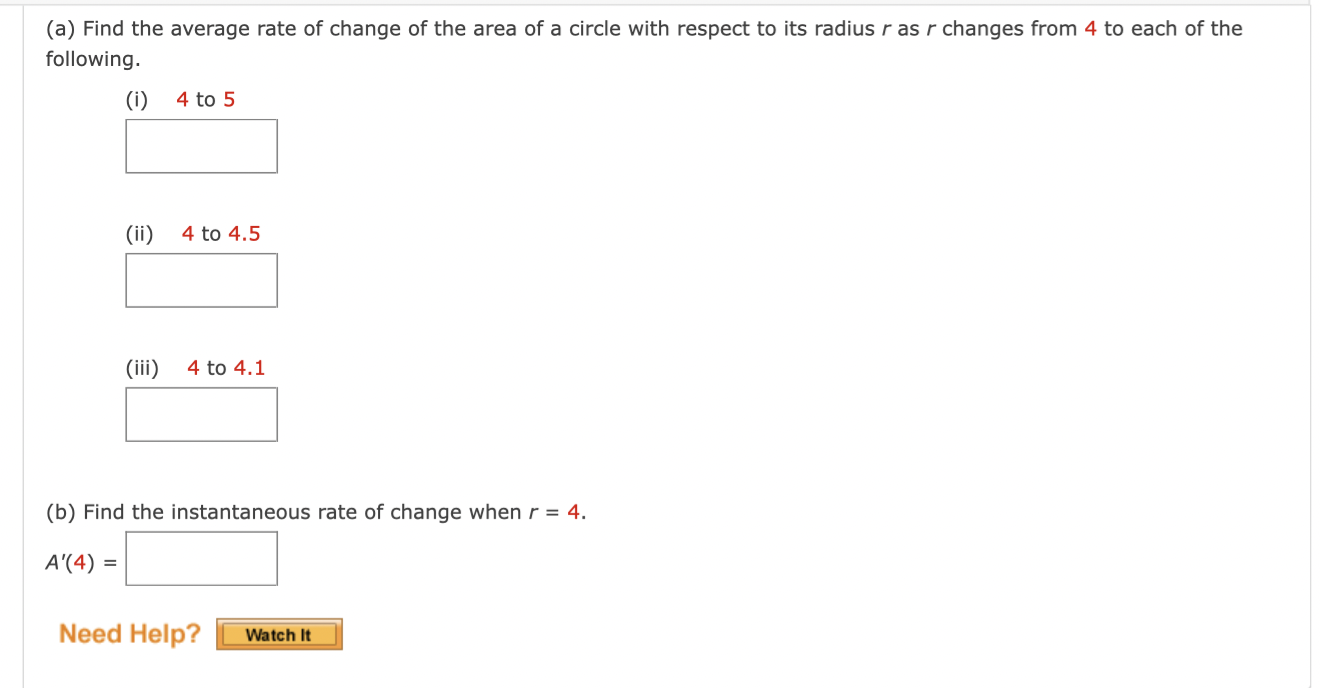Click the Watch It button border
The height and width of the screenshot is (688, 1320).
point(278,633)
